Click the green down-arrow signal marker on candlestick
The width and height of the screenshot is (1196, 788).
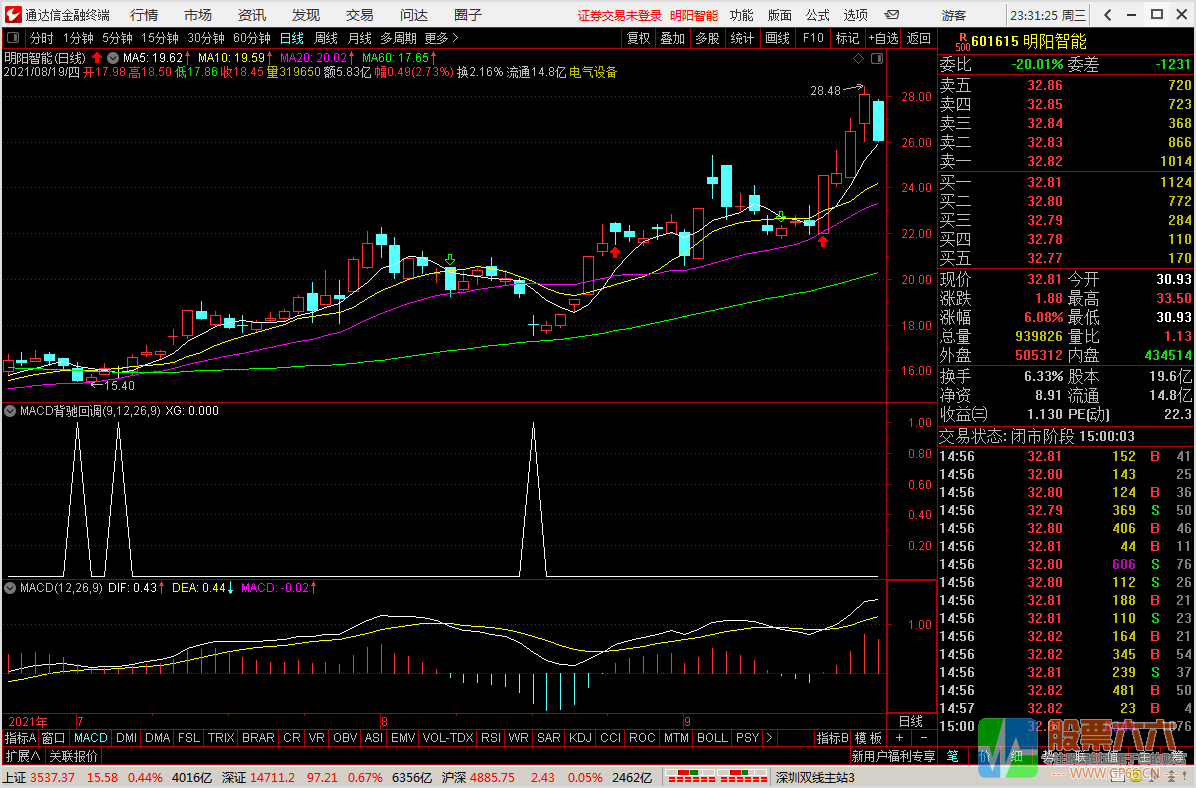[450, 260]
